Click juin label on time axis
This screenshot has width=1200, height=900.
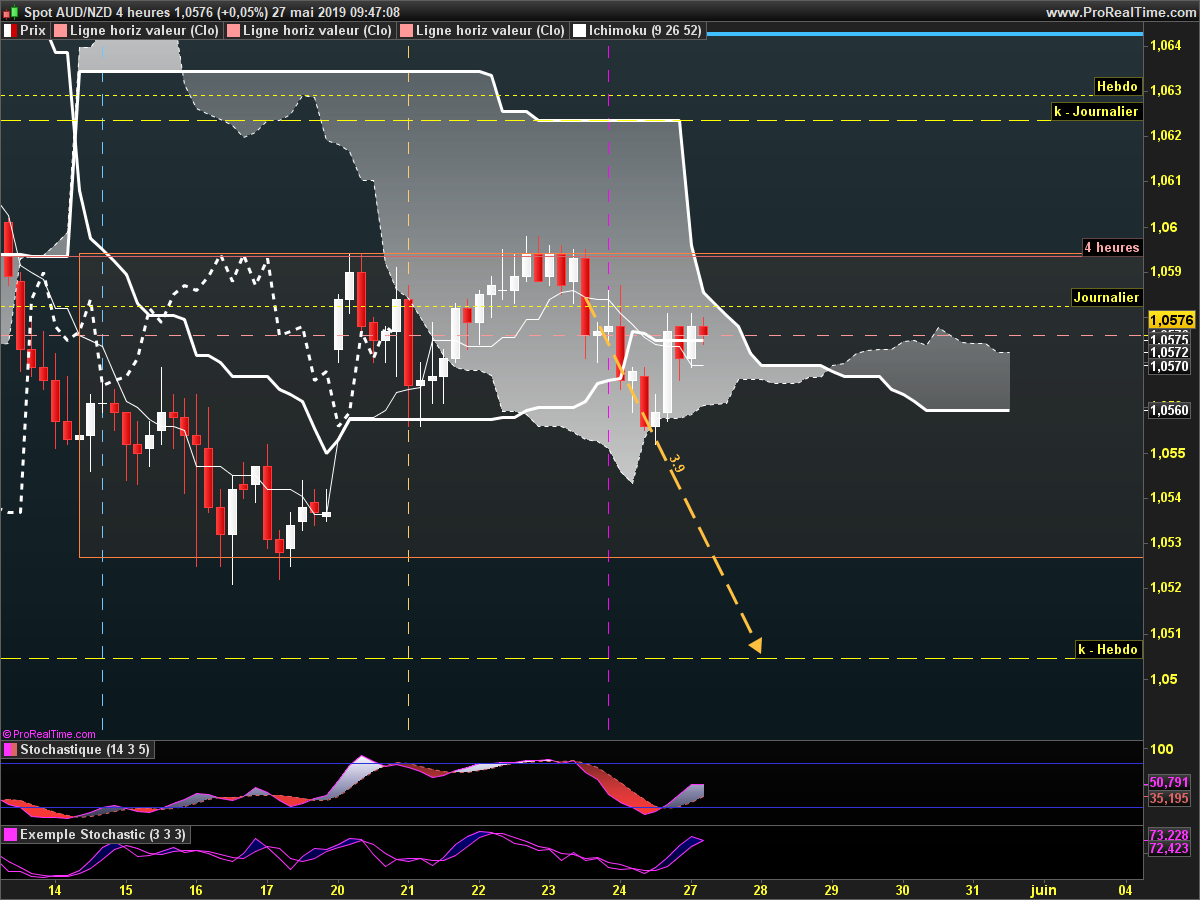pyautogui.click(x=1042, y=890)
